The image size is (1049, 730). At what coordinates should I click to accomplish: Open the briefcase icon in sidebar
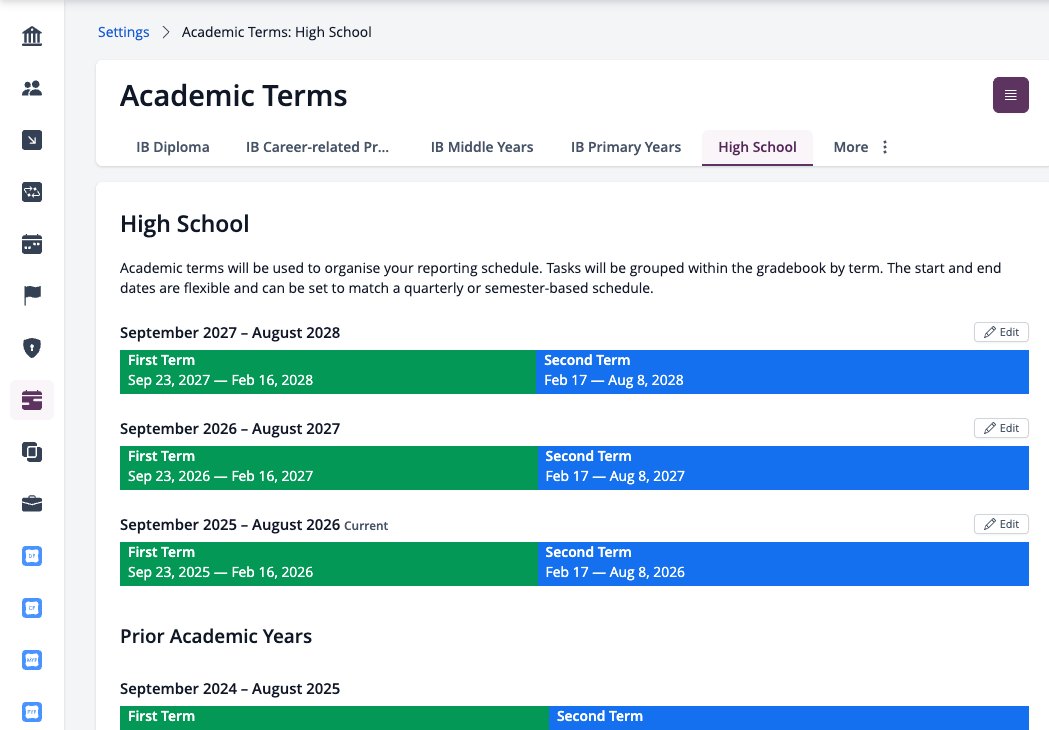31,504
